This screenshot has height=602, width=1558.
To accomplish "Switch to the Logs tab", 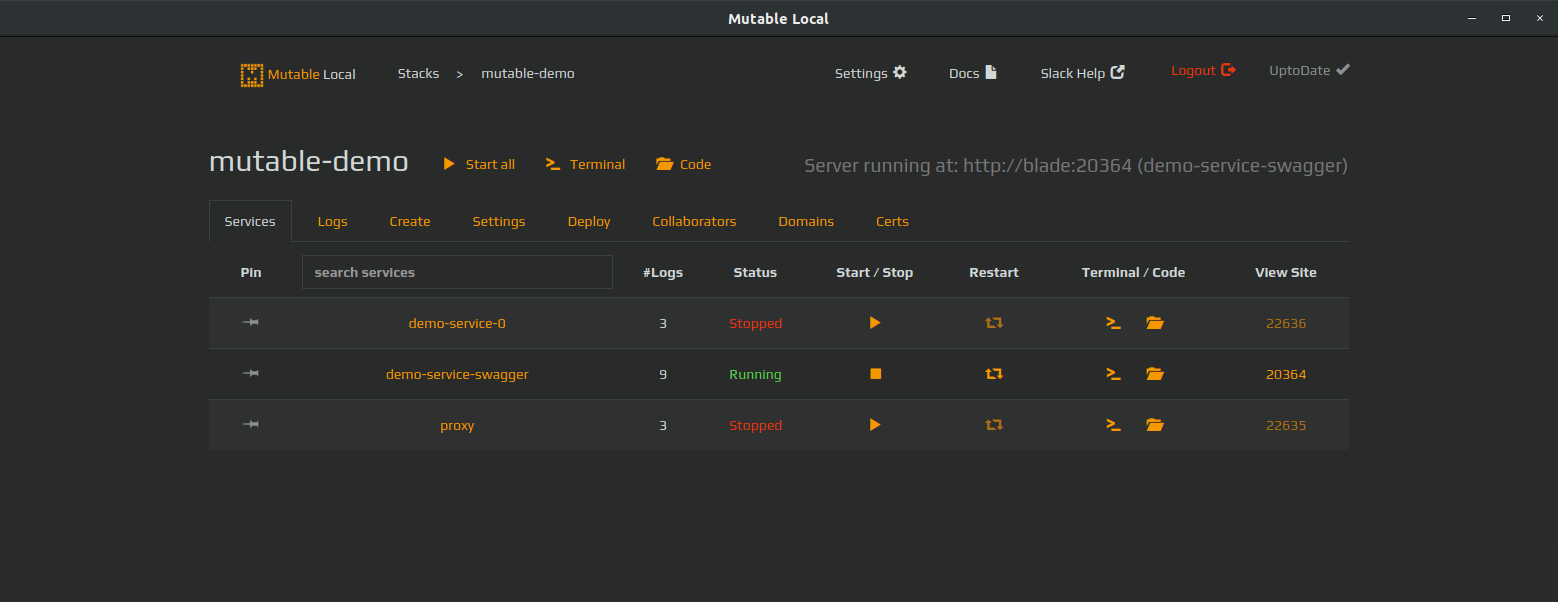I will coord(332,222).
